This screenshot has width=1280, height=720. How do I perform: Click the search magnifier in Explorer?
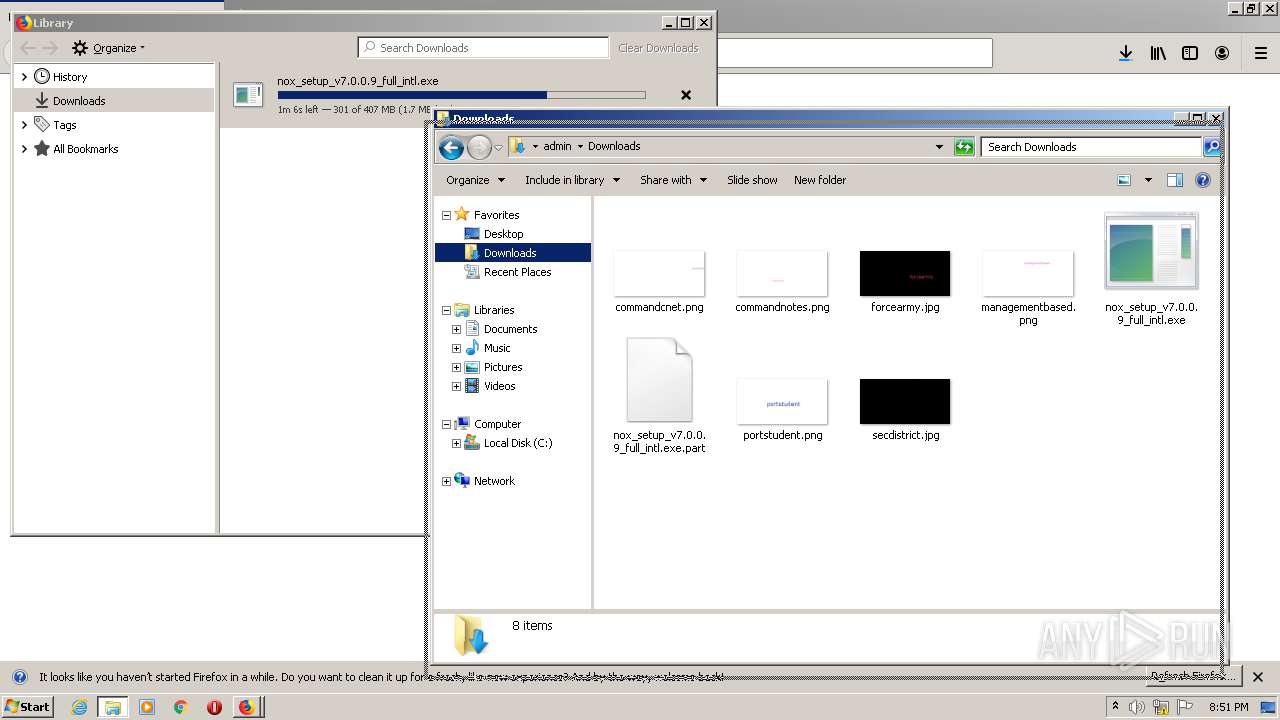pos(1211,147)
